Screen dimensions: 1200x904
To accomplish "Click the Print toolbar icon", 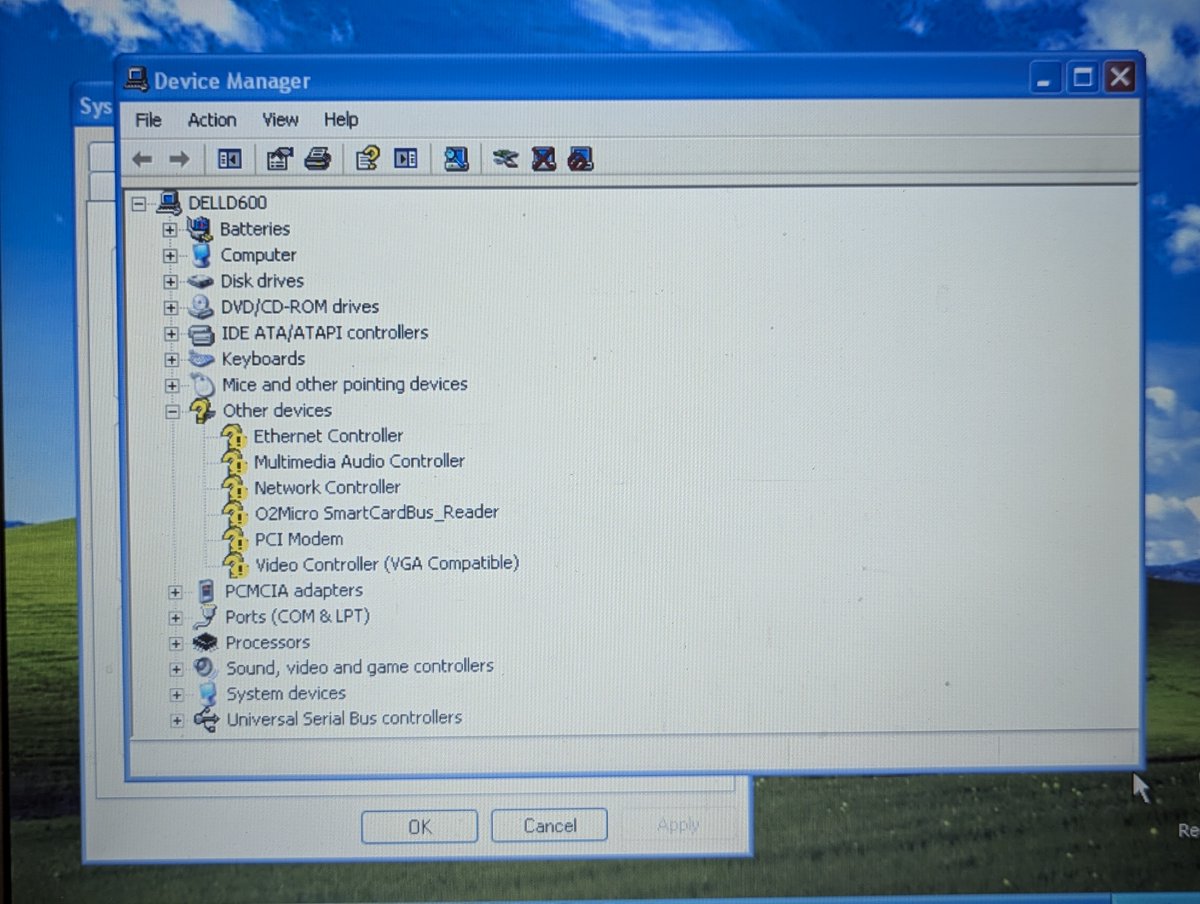I will point(318,158).
